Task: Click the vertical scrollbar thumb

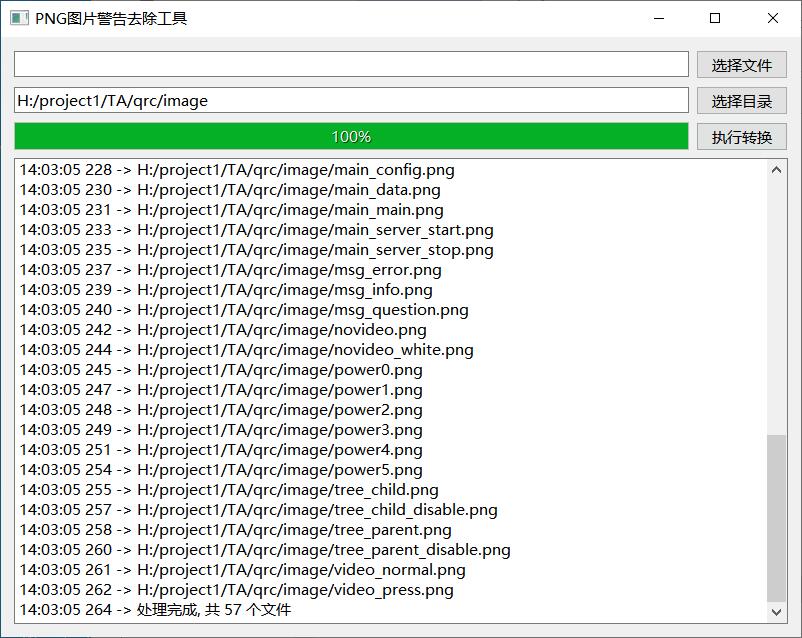Action: click(776, 517)
